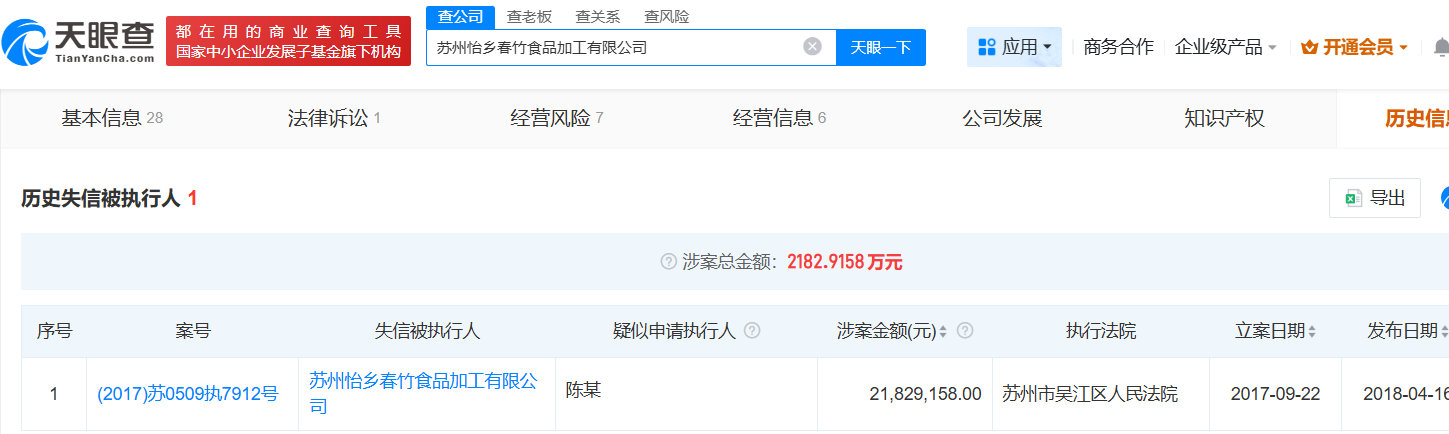The height and width of the screenshot is (434, 1449).
Task: Click the 导出 export button
Action: click(1375, 198)
